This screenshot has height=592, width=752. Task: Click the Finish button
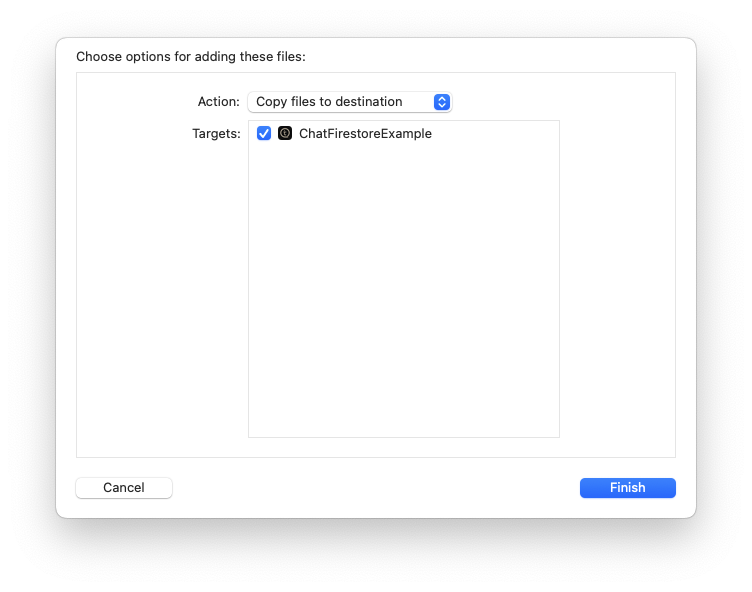coord(627,487)
